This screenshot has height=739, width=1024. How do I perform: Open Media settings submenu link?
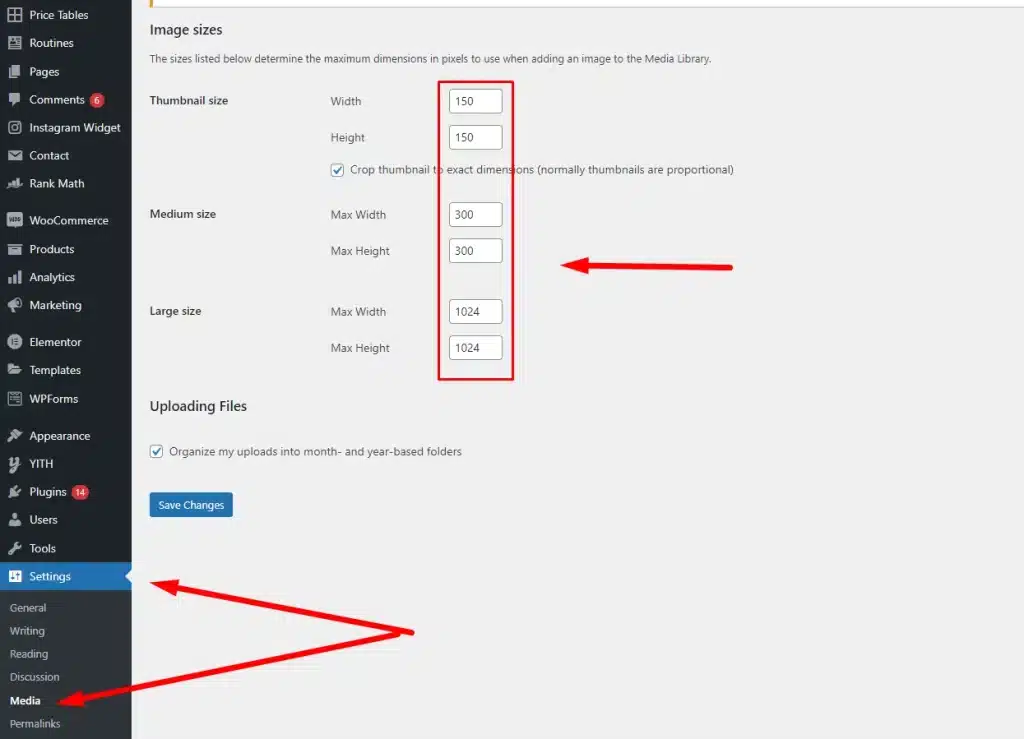point(25,700)
